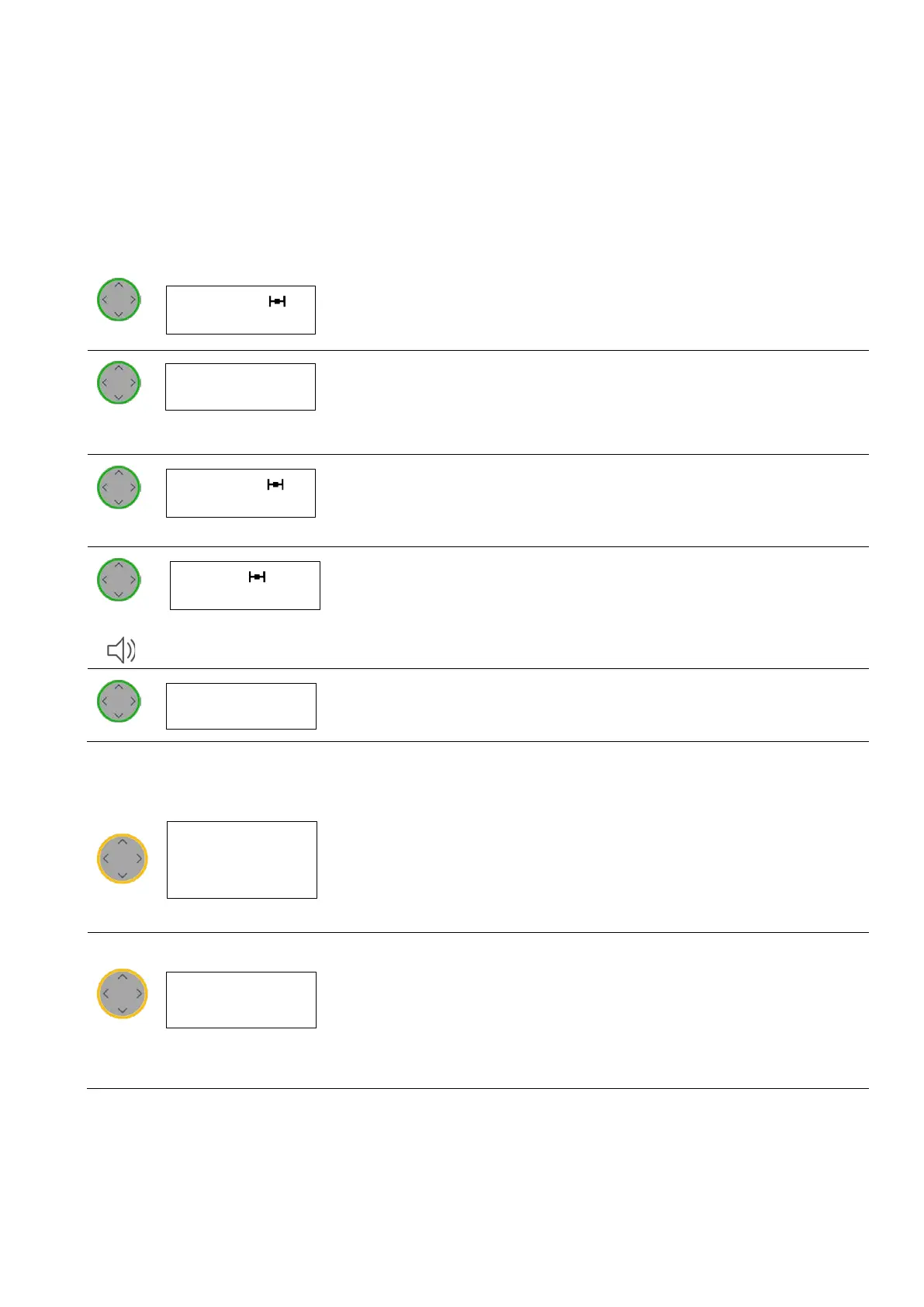Click the lower yellow navigation pad

pyautogui.click(x=123, y=994)
